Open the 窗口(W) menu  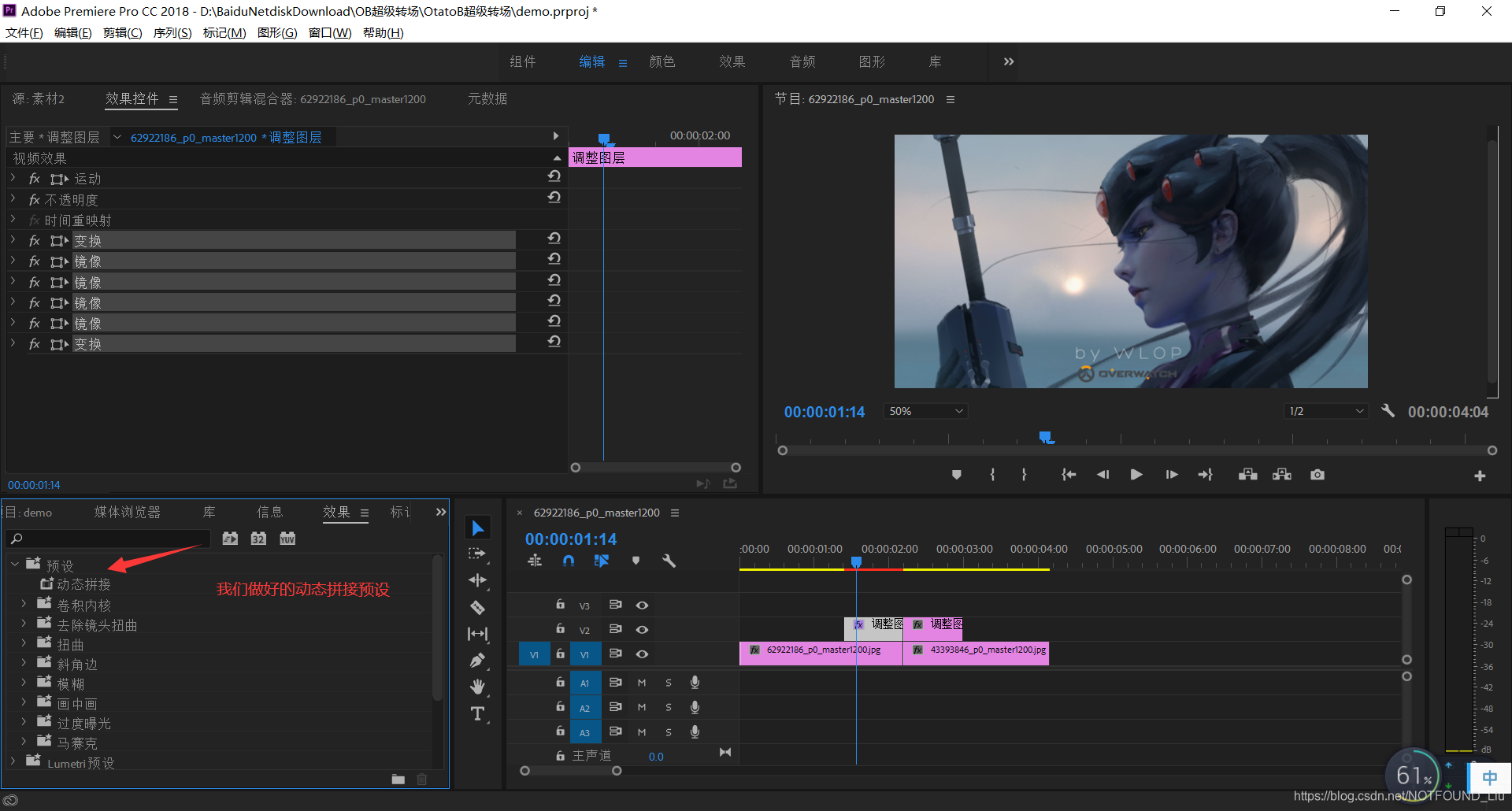[330, 33]
